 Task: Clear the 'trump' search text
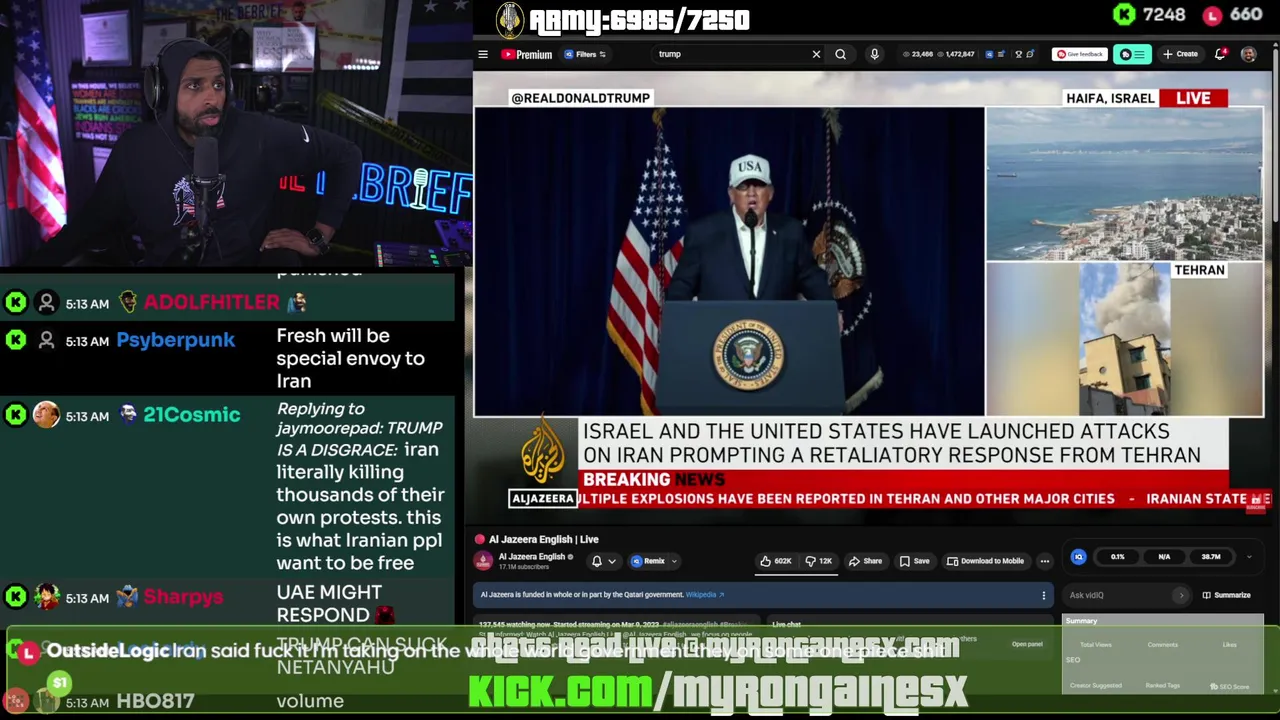816,54
